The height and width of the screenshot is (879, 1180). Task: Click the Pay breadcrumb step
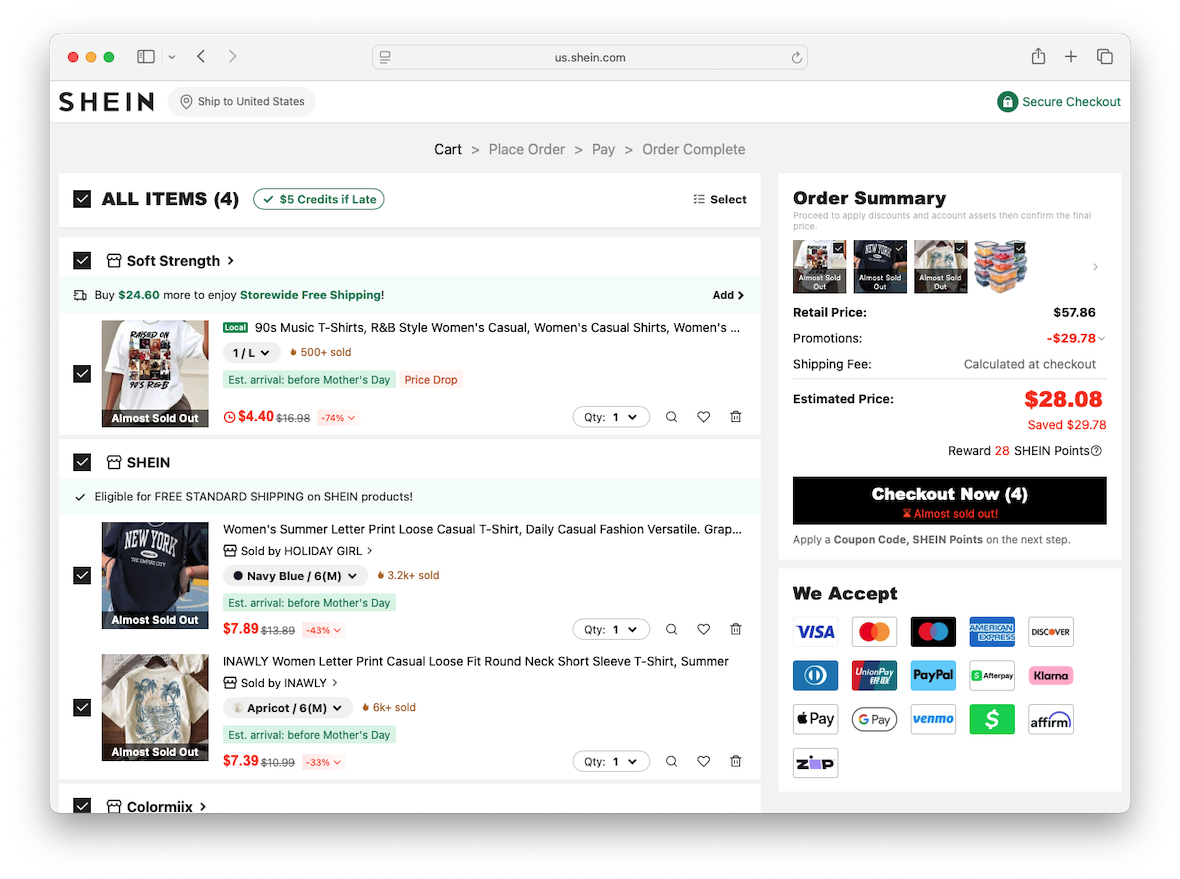pyautogui.click(x=604, y=150)
